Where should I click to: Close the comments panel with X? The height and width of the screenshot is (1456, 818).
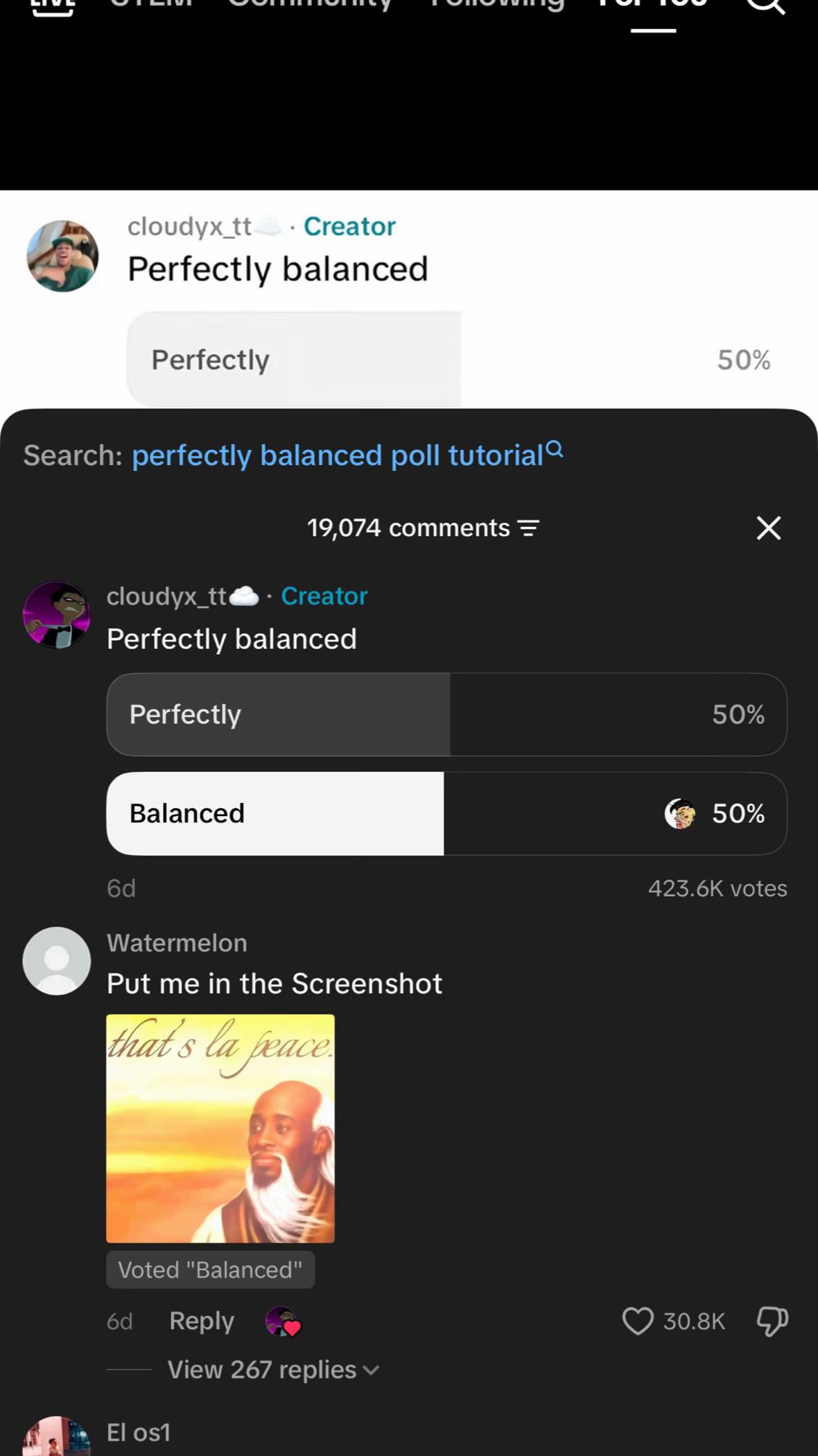[769, 528]
